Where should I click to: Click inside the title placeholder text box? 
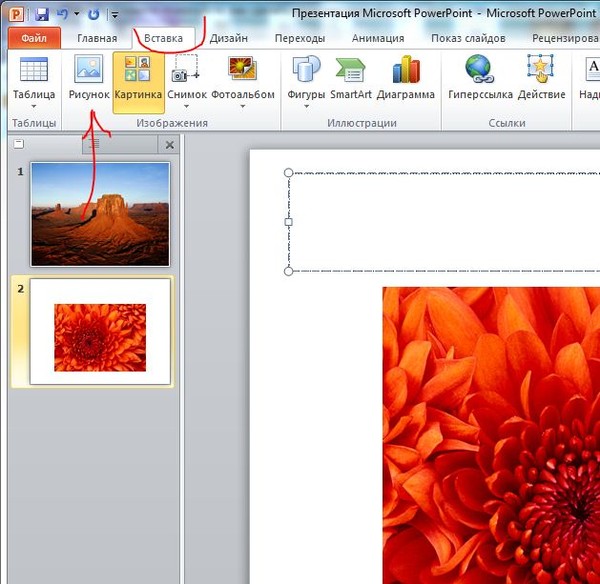[444, 222]
